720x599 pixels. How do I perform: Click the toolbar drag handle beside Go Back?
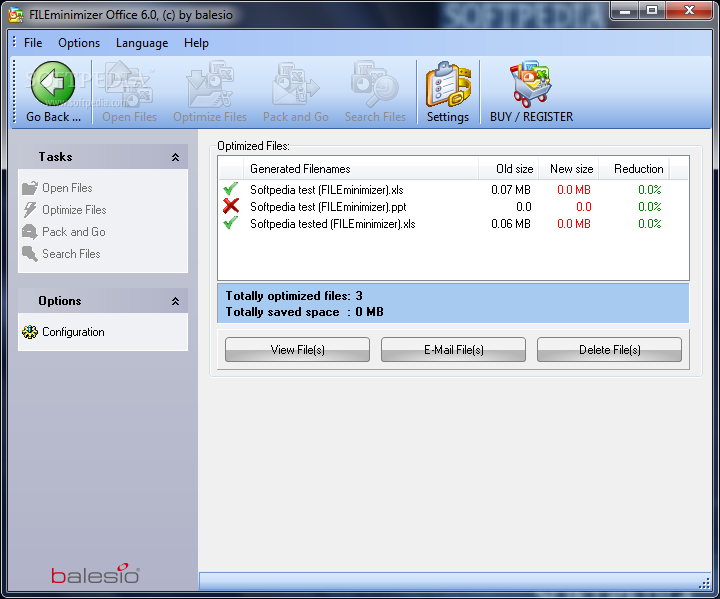click(14, 92)
